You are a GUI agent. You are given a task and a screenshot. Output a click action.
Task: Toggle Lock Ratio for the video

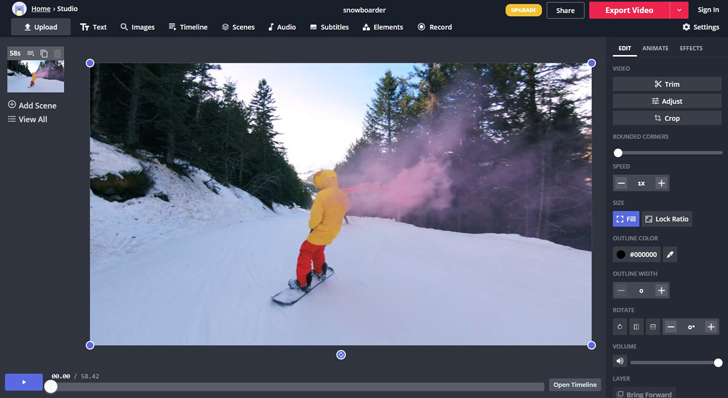click(x=667, y=219)
